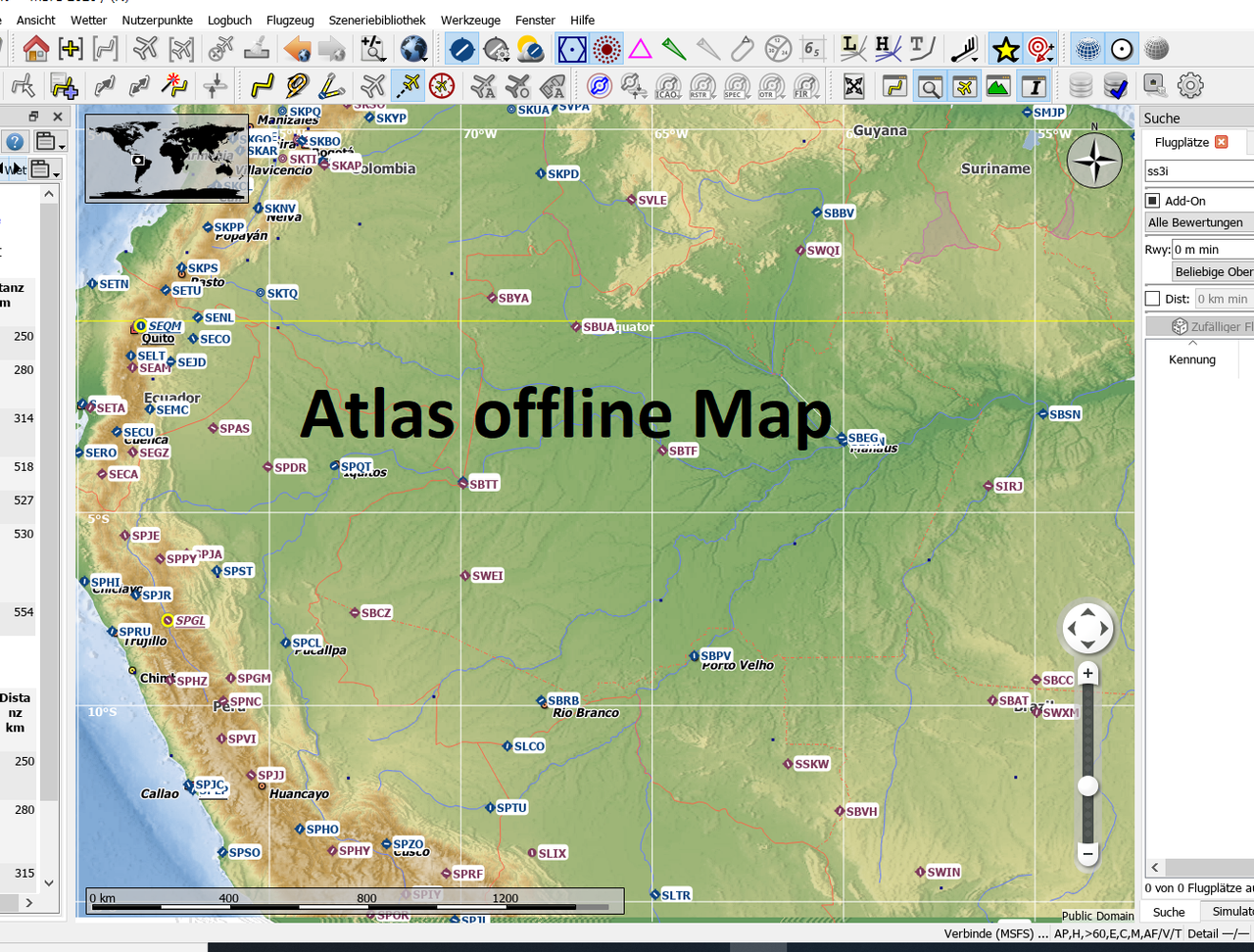Show compass rose icon with numbers

[778, 48]
